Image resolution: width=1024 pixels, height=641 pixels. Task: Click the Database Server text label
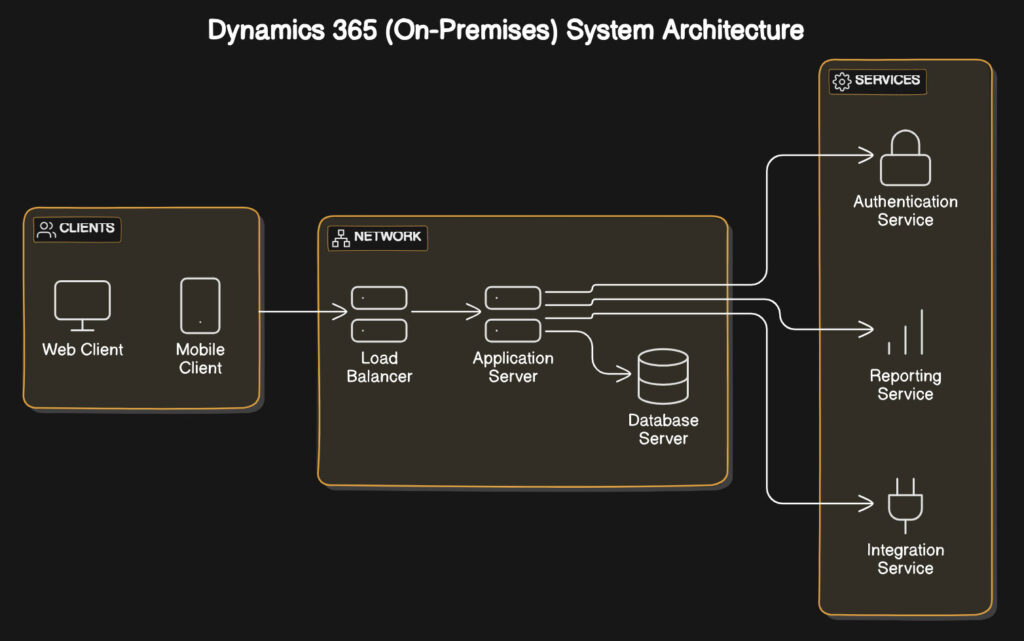(661, 428)
